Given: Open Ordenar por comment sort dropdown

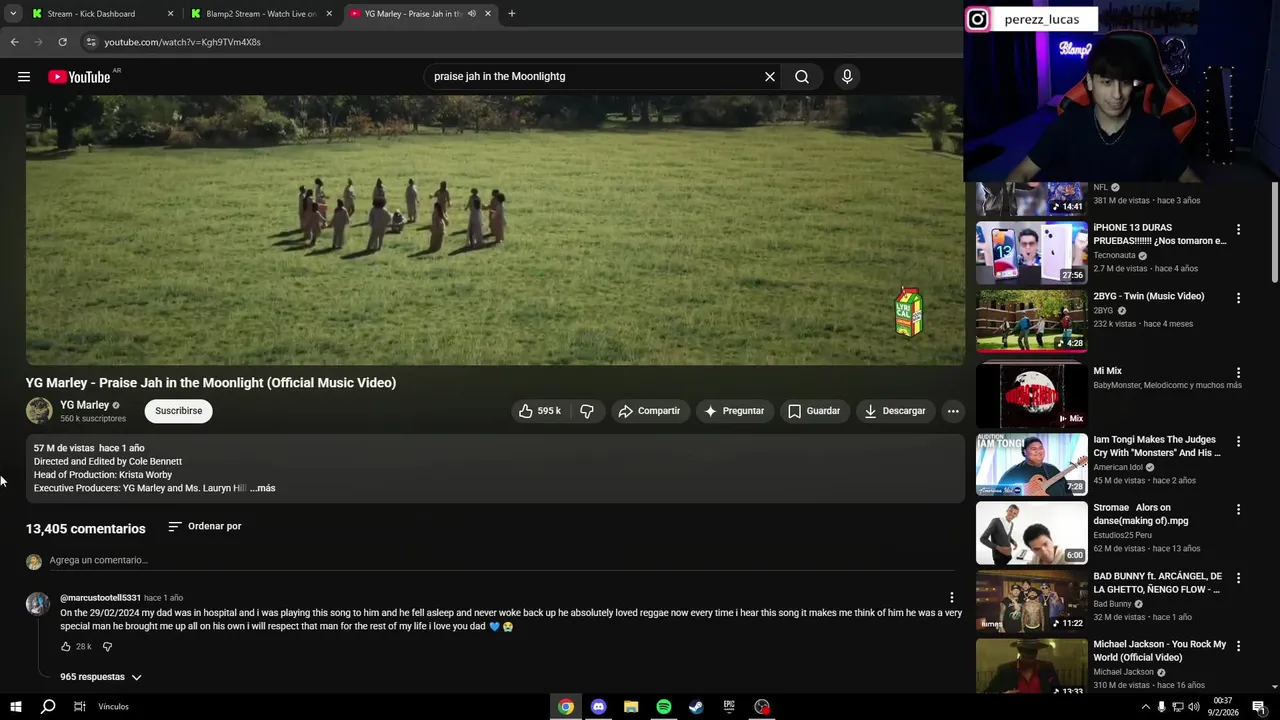Looking at the screenshot, I should point(205,526).
